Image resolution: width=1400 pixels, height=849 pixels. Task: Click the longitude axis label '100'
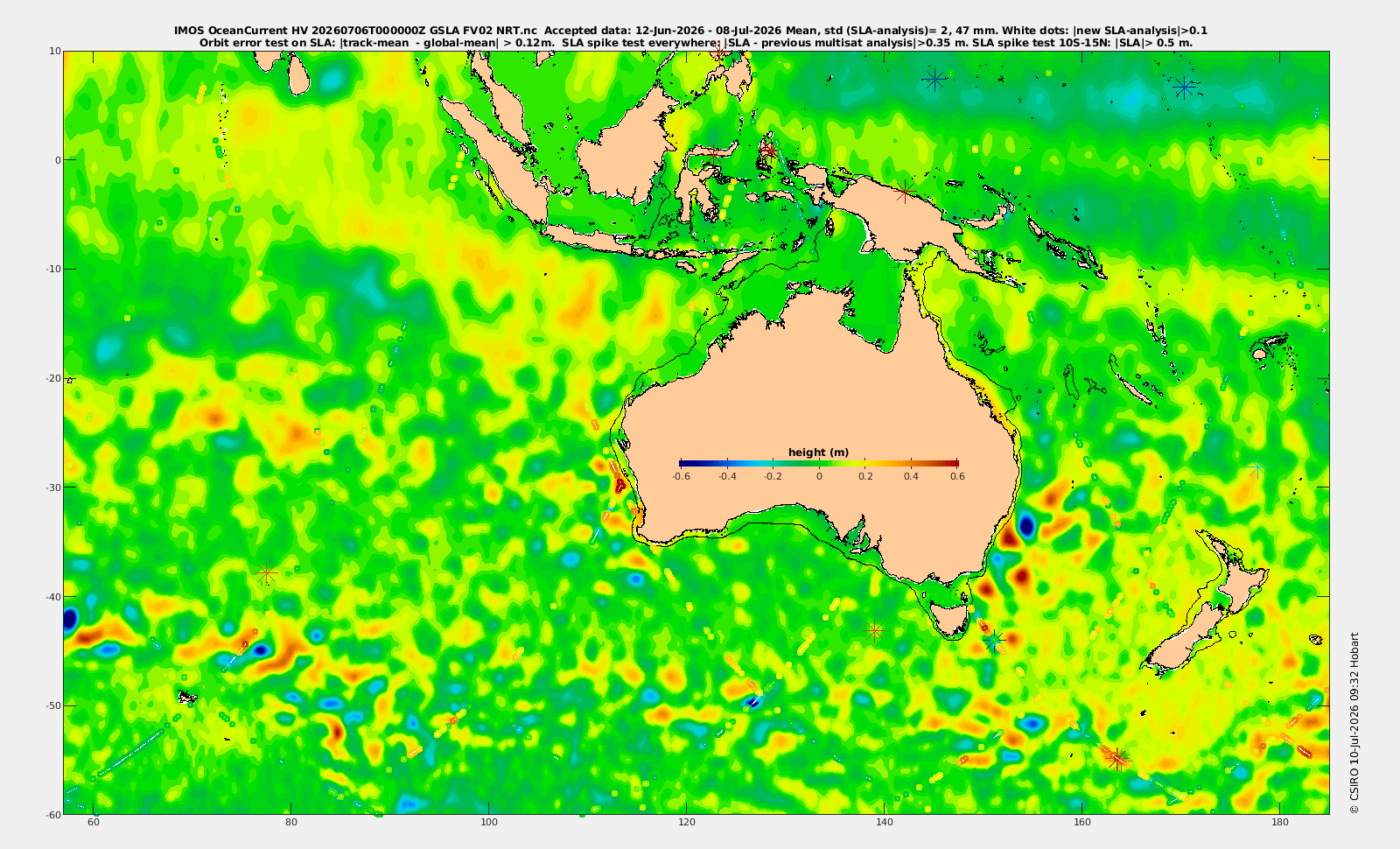(489, 823)
